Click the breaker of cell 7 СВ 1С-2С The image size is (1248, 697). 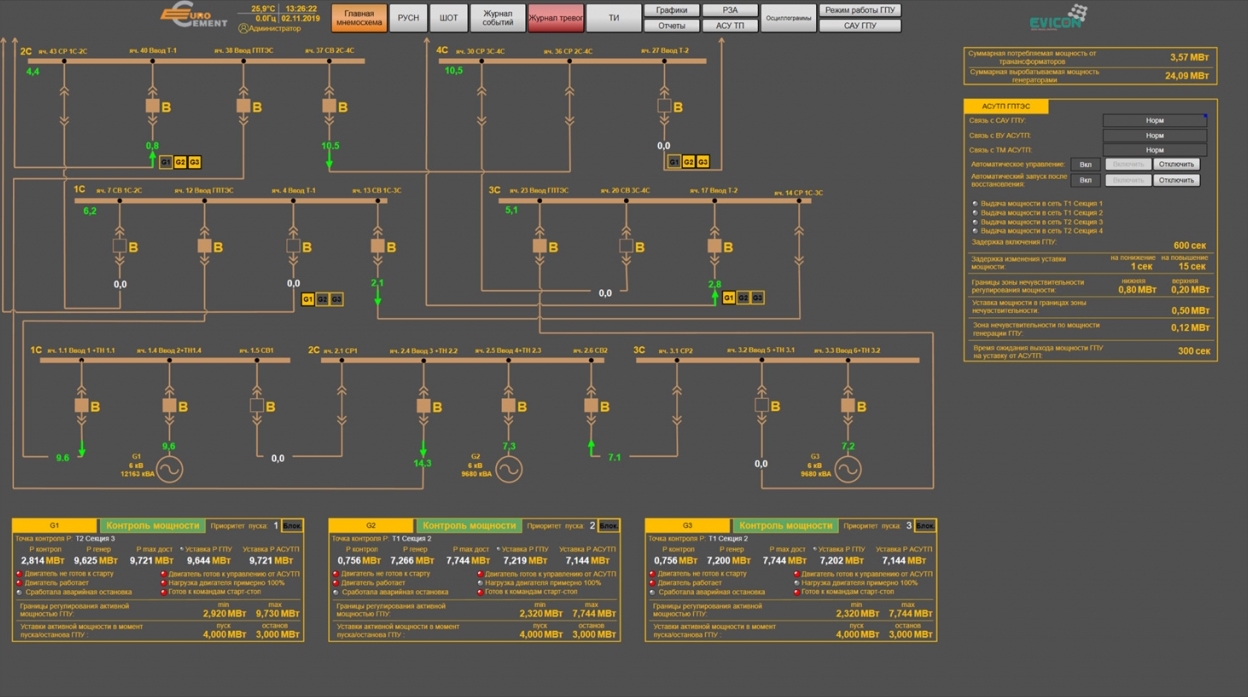point(120,245)
